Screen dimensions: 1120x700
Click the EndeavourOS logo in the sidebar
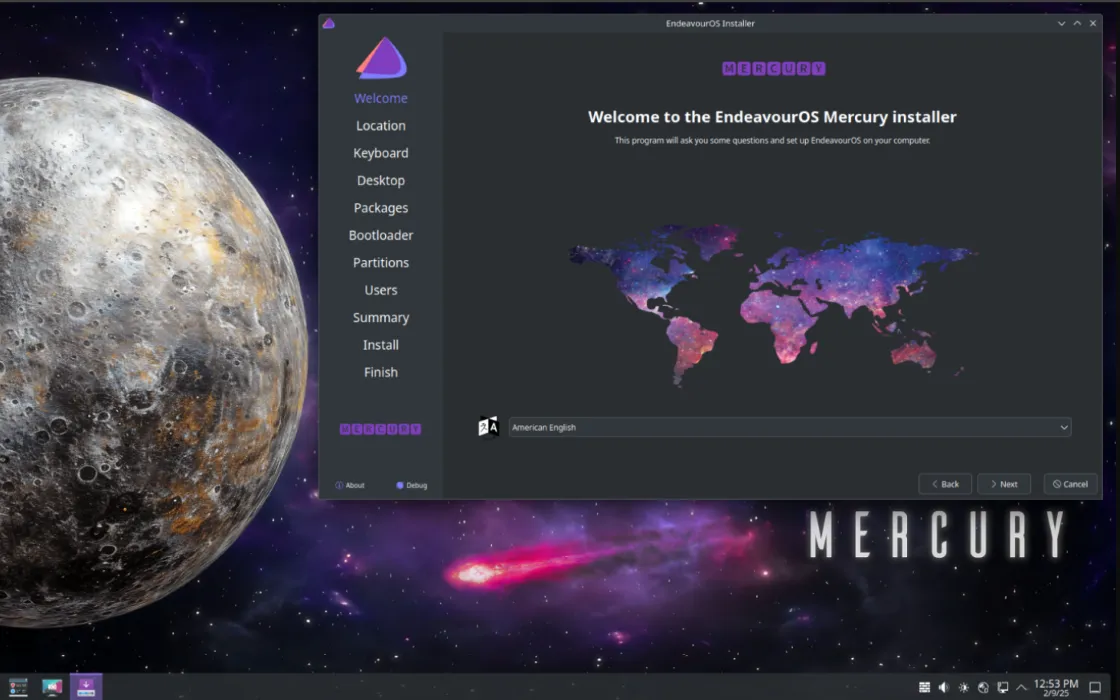click(x=381, y=58)
